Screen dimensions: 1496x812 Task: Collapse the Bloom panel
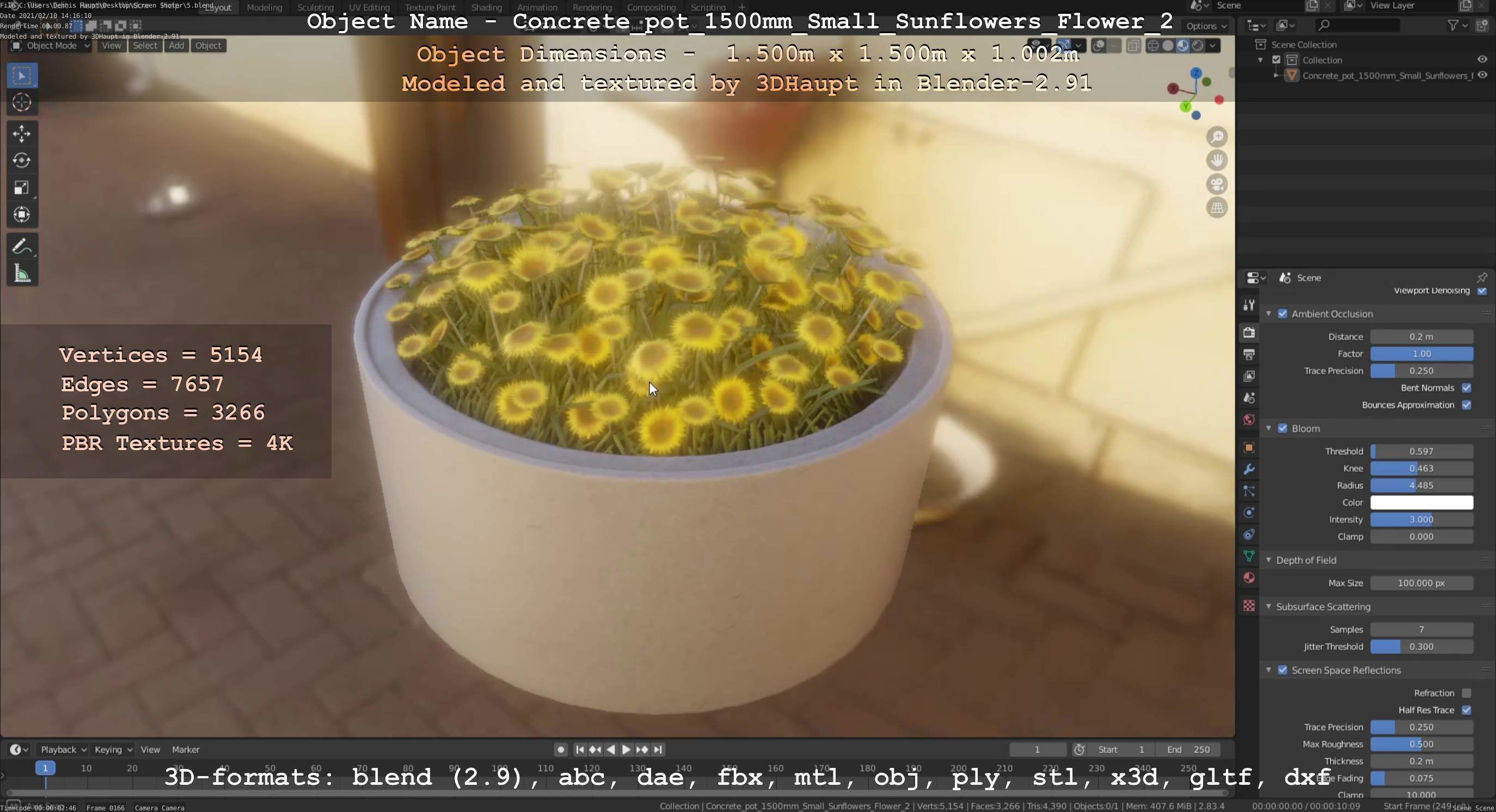click(x=1268, y=428)
